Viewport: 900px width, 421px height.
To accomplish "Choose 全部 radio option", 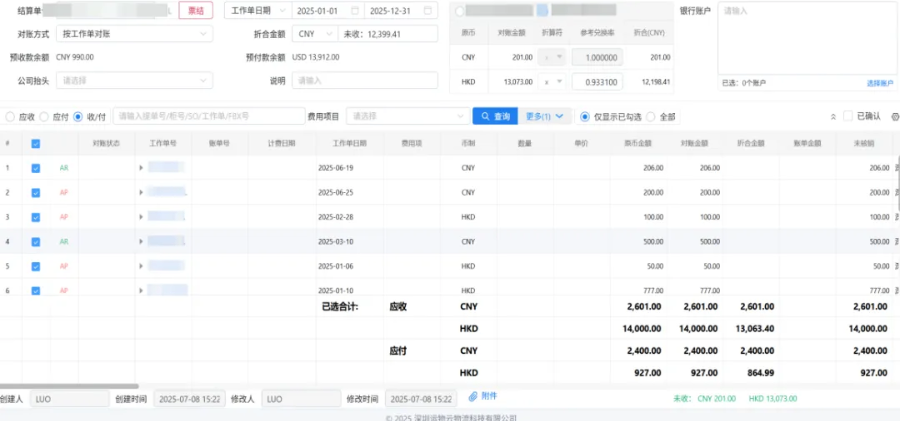I will pyautogui.click(x=651, y=117).
